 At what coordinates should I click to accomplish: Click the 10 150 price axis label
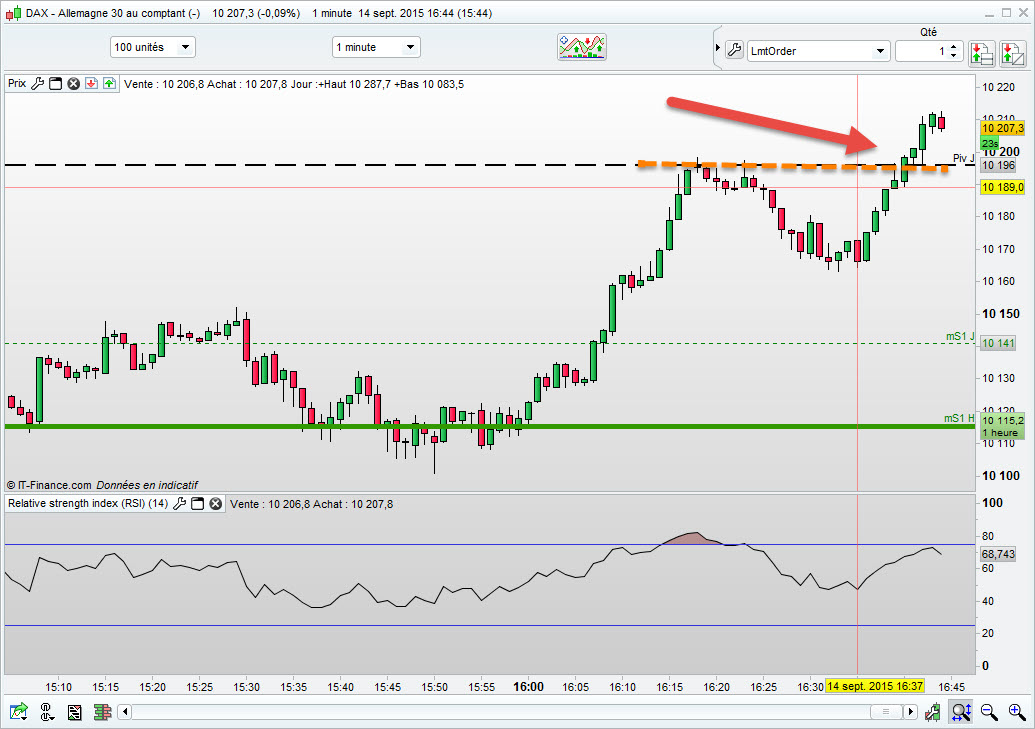point(1001,314)
